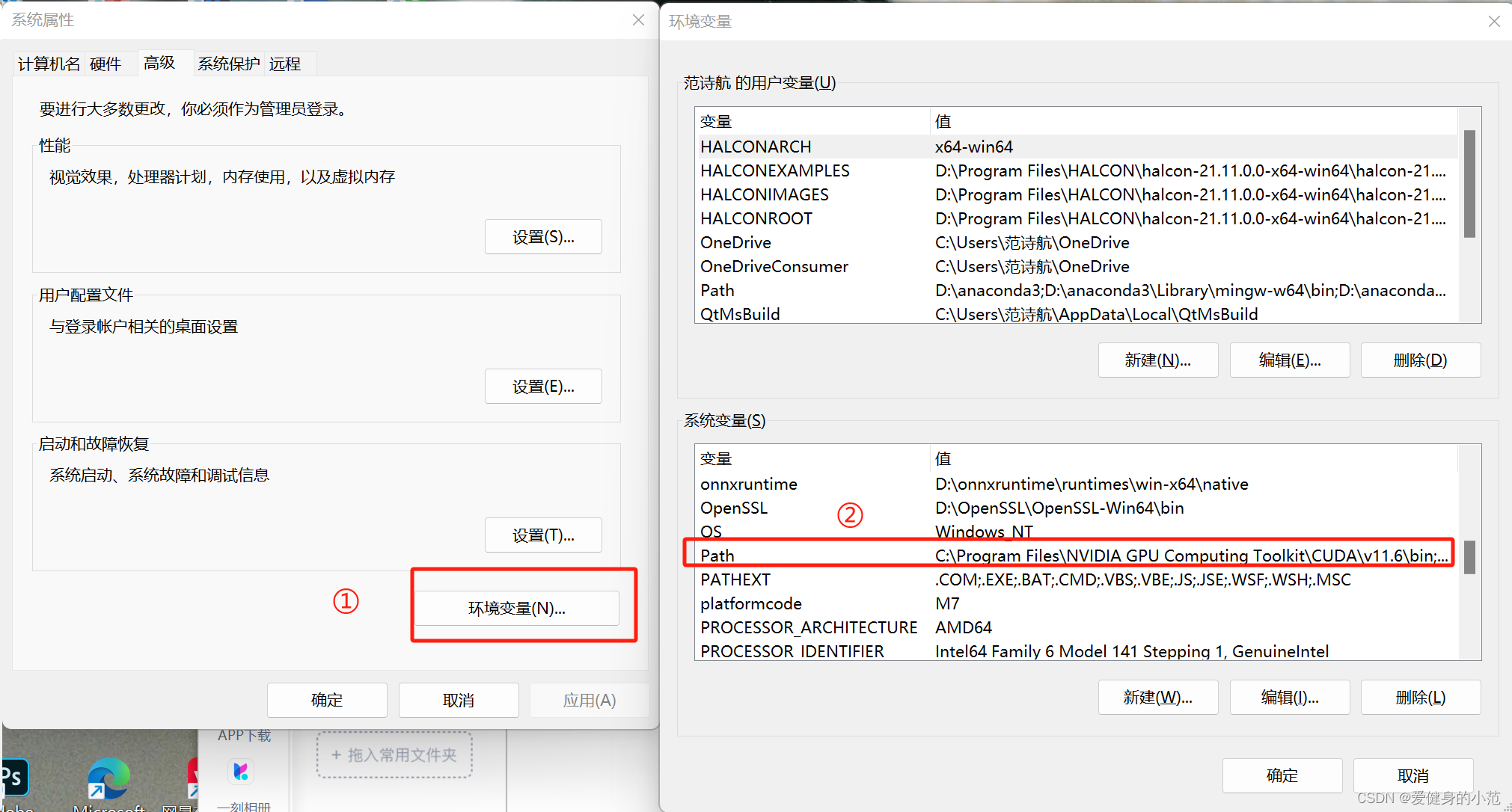Click the 拖入常用文件夹 drop area
This screenshot has height=812, width=1512.
coord(394,755)
